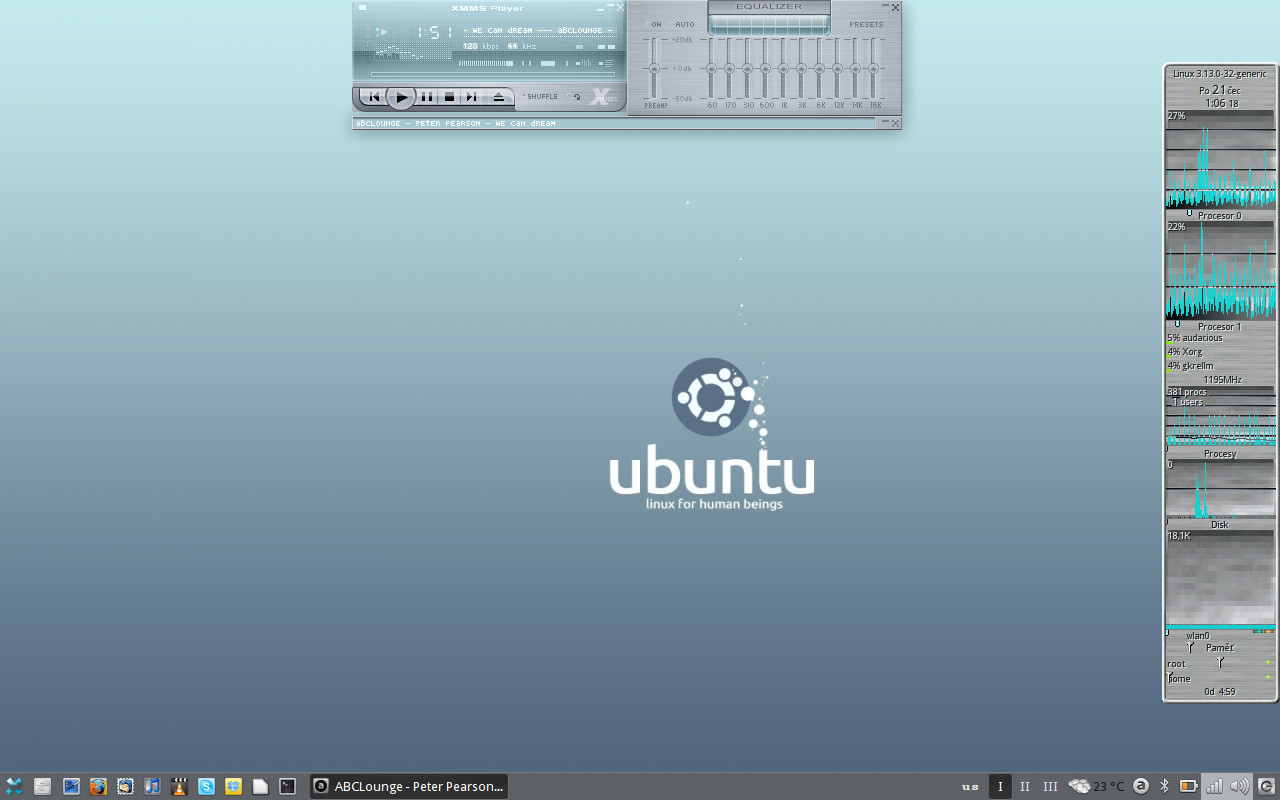Image resolution: width=1280 pixels, height=800 pixels.
Task: Launch the terminal from the taskbar
Action: 287,786
